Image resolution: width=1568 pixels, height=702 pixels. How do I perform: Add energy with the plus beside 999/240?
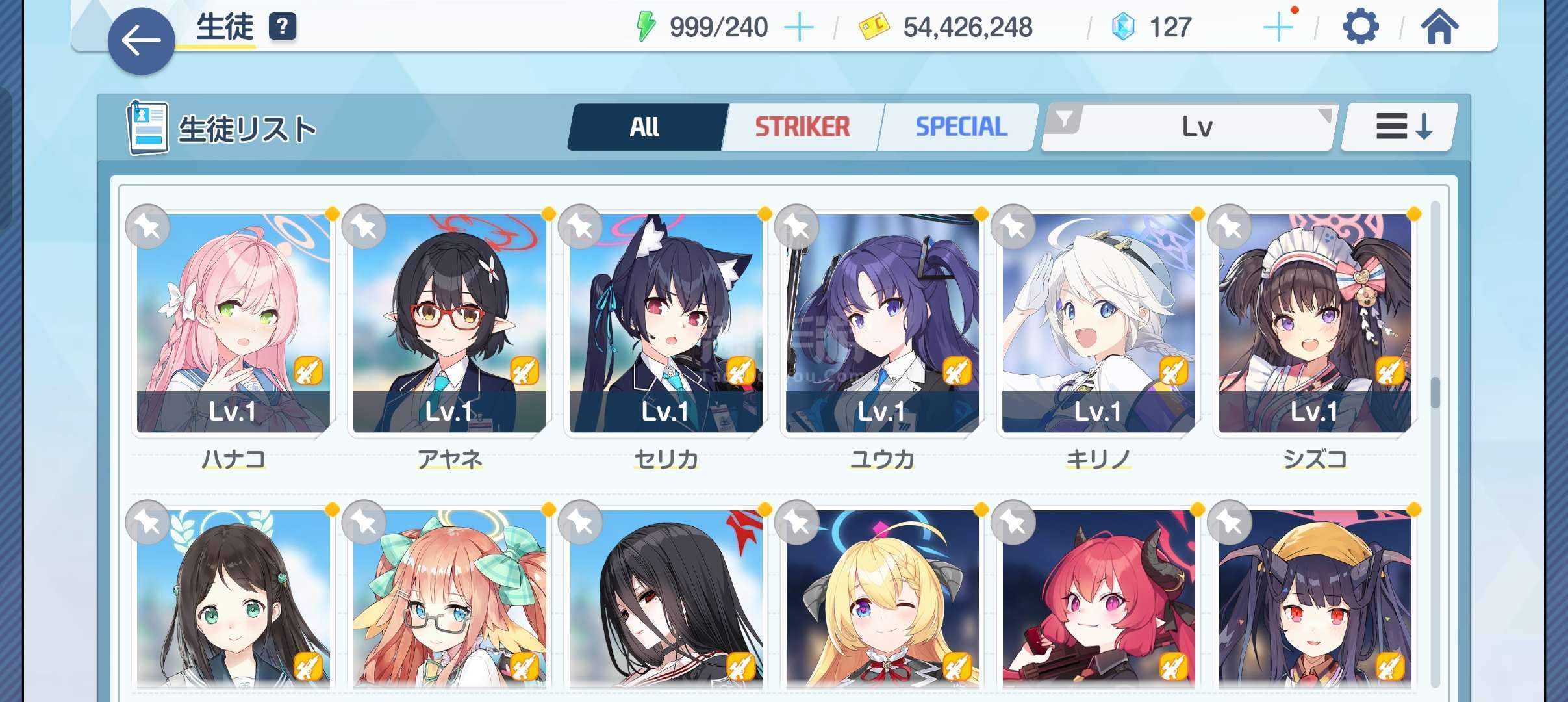pos(799,28)
